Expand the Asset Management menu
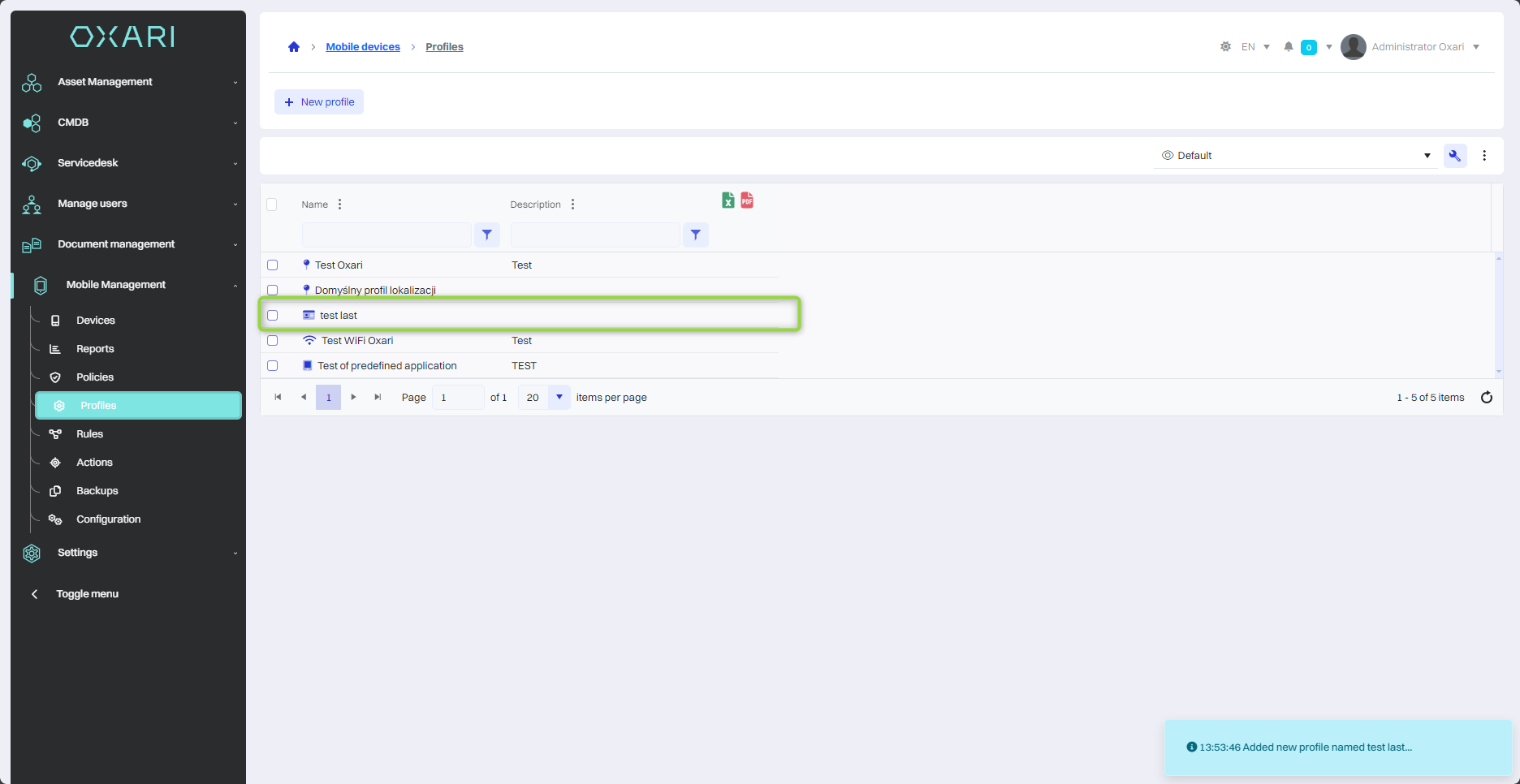Image resolution: width=1520 pixels, height=784 pixels. tap(130, 82)
